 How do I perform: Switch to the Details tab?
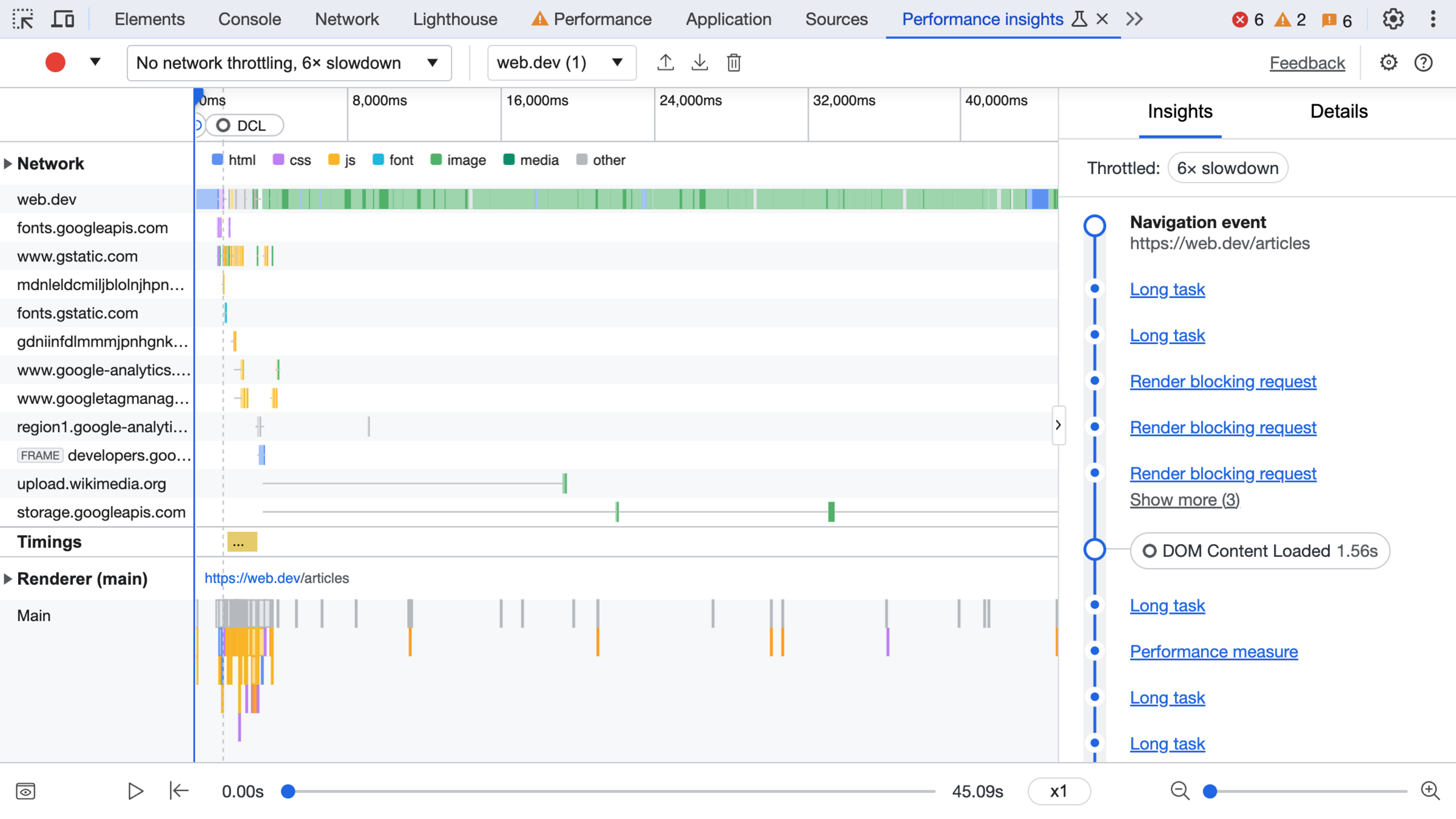(x=1338, y=112)
